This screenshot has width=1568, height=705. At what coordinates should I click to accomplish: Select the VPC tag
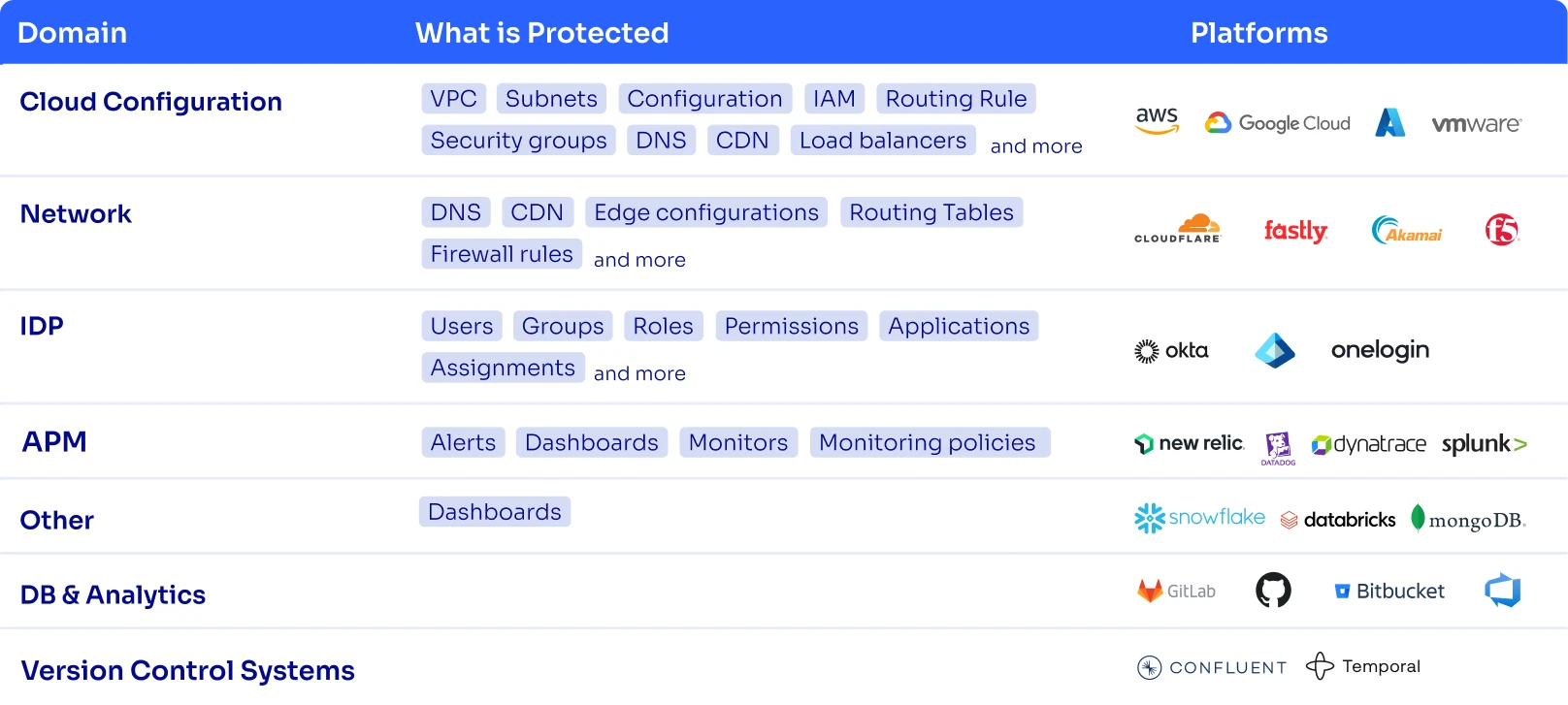(453, 99)
